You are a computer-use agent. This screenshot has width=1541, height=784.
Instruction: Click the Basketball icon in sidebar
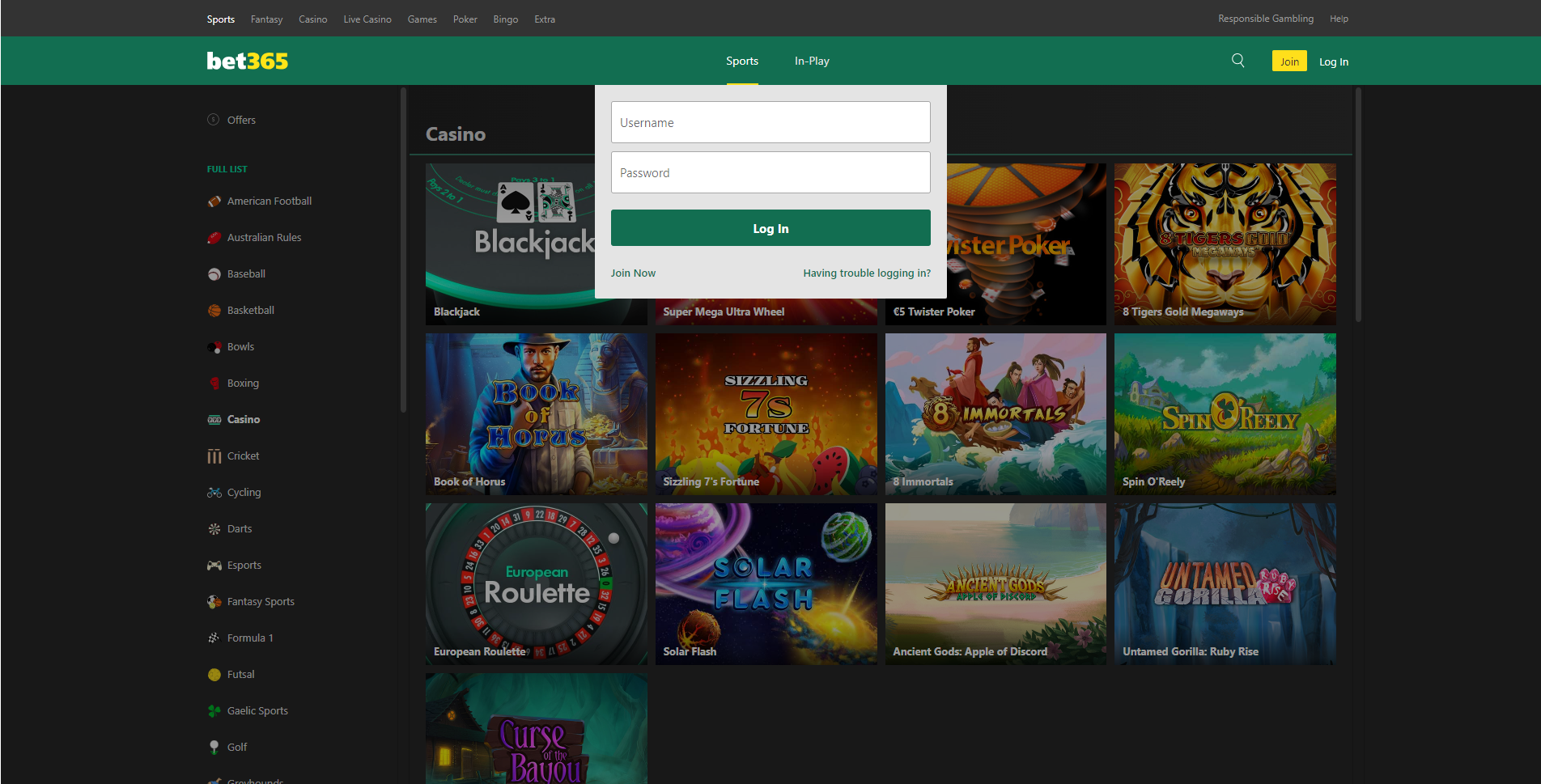click(214, 310)
